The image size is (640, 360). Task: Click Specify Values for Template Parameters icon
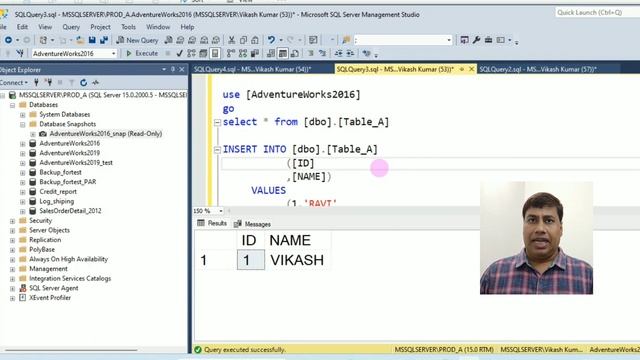pyautogui.click(x=367, y=53)
